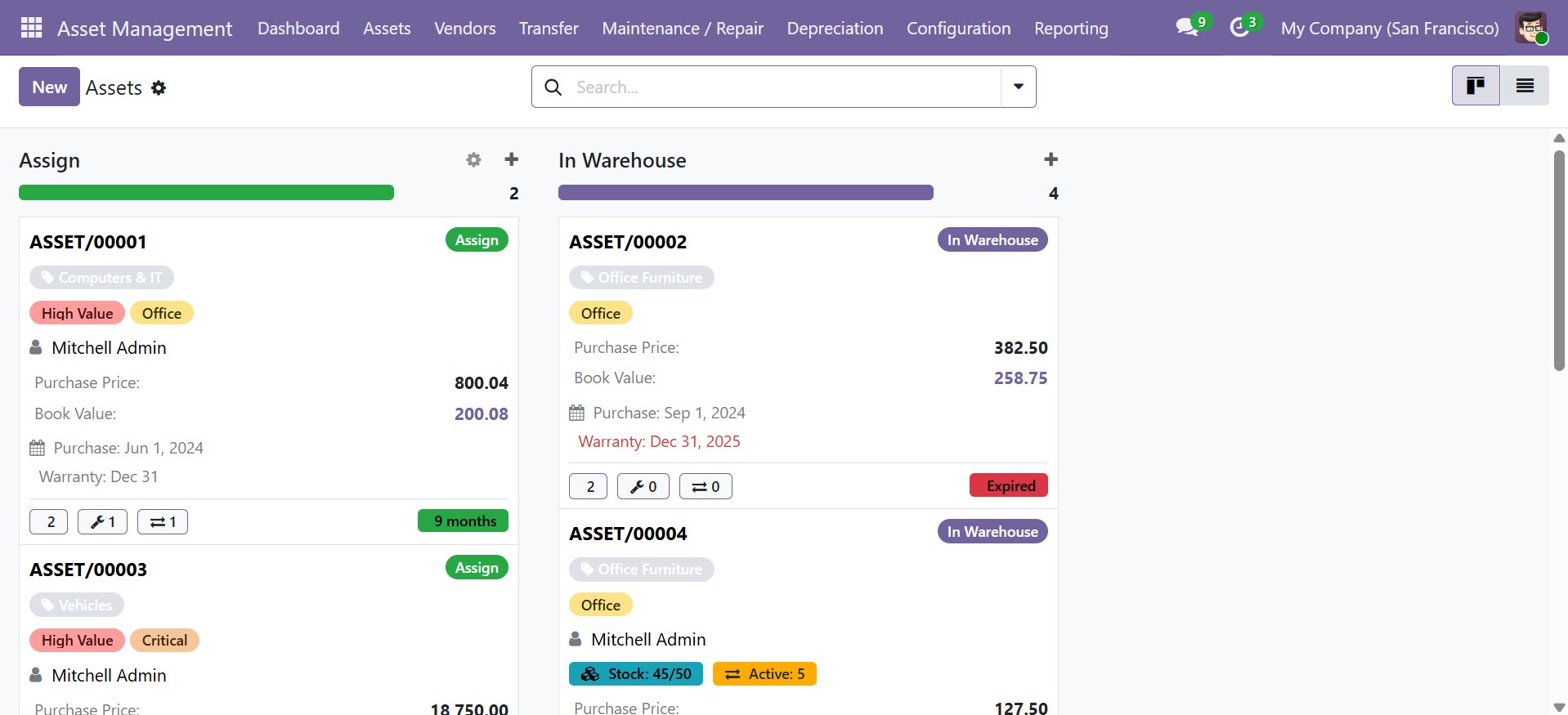Open the Configuration menu

(x=958, y=28)
